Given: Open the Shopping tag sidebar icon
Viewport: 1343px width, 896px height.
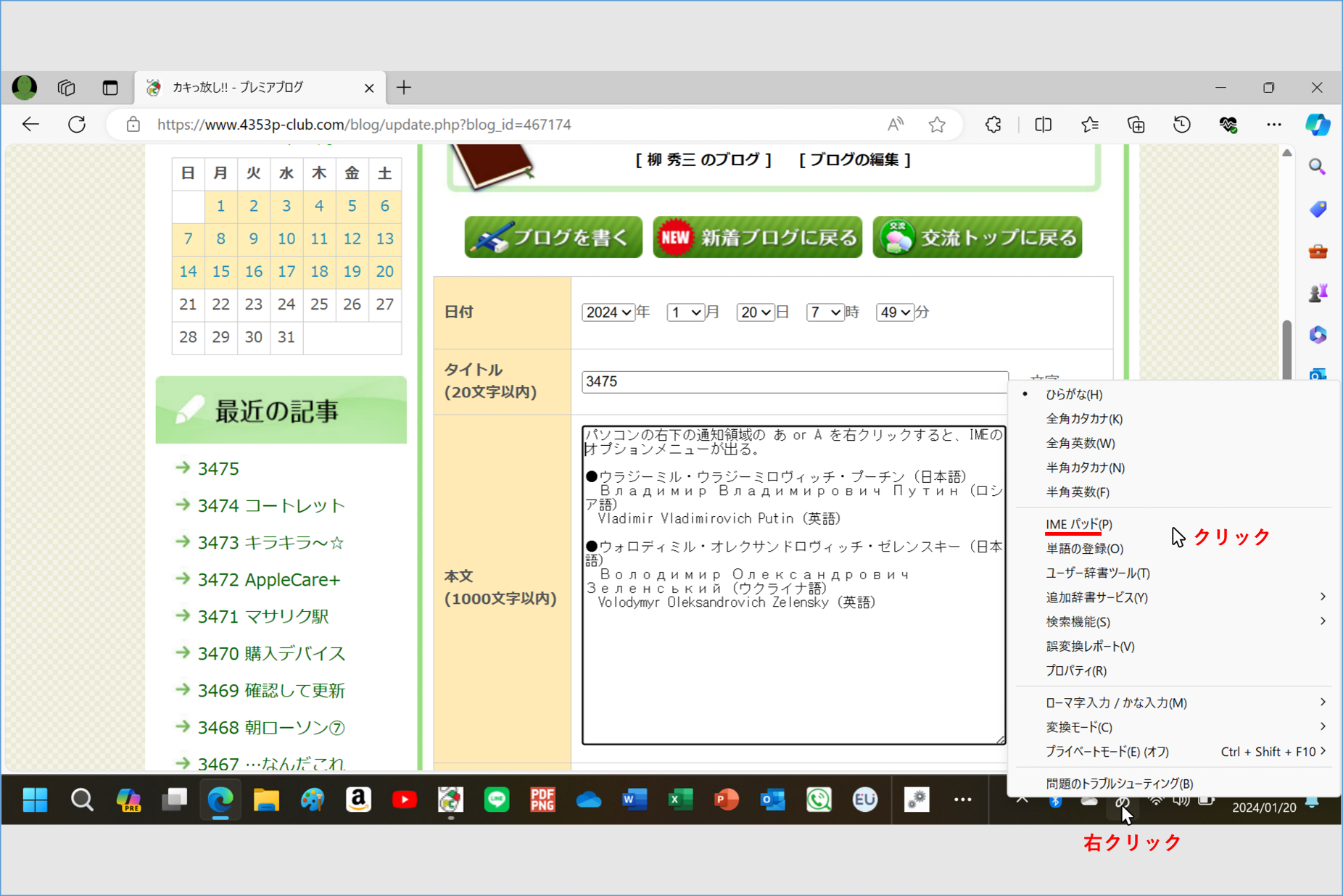Looking at the screenshot, I should tap(1318, 210).
